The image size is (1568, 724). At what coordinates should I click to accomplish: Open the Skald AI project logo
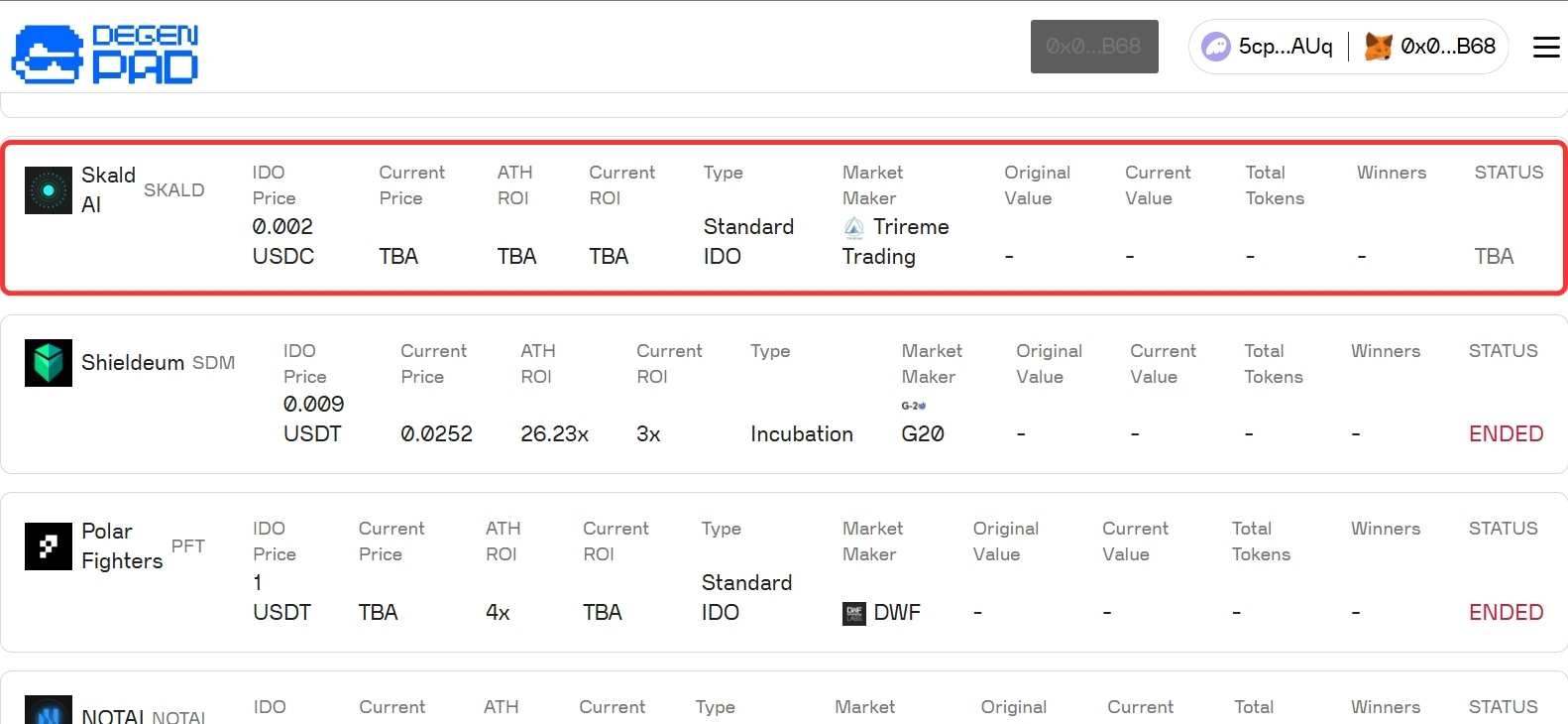point(49,190)
